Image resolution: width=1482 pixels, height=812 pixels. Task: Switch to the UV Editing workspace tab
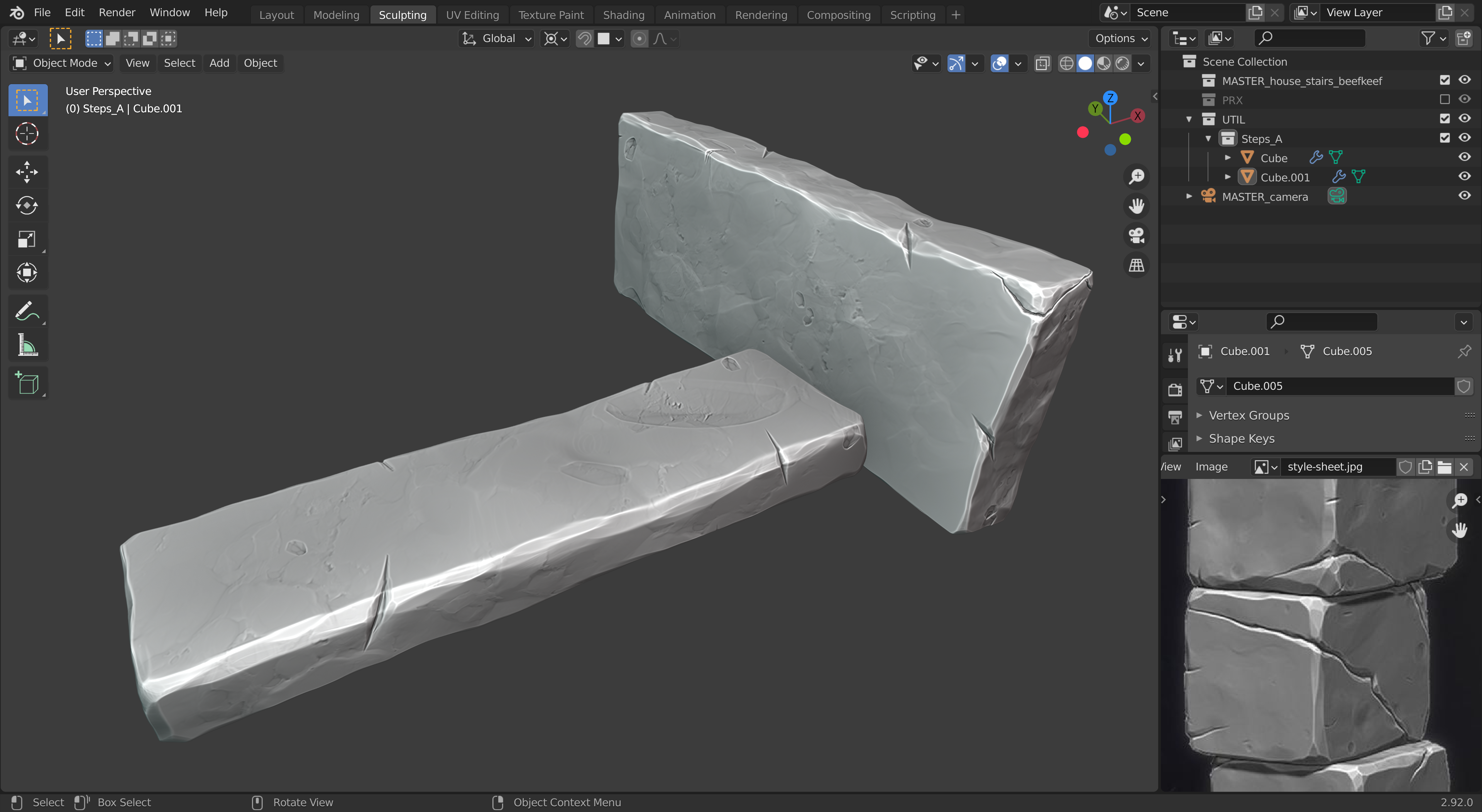pos(472,15)
